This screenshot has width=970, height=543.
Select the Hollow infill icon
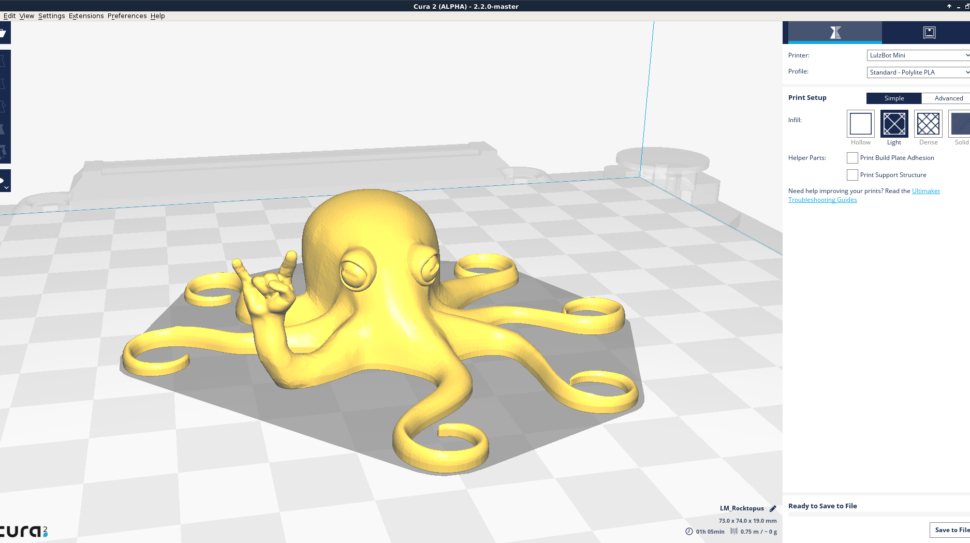click(860, 124)
